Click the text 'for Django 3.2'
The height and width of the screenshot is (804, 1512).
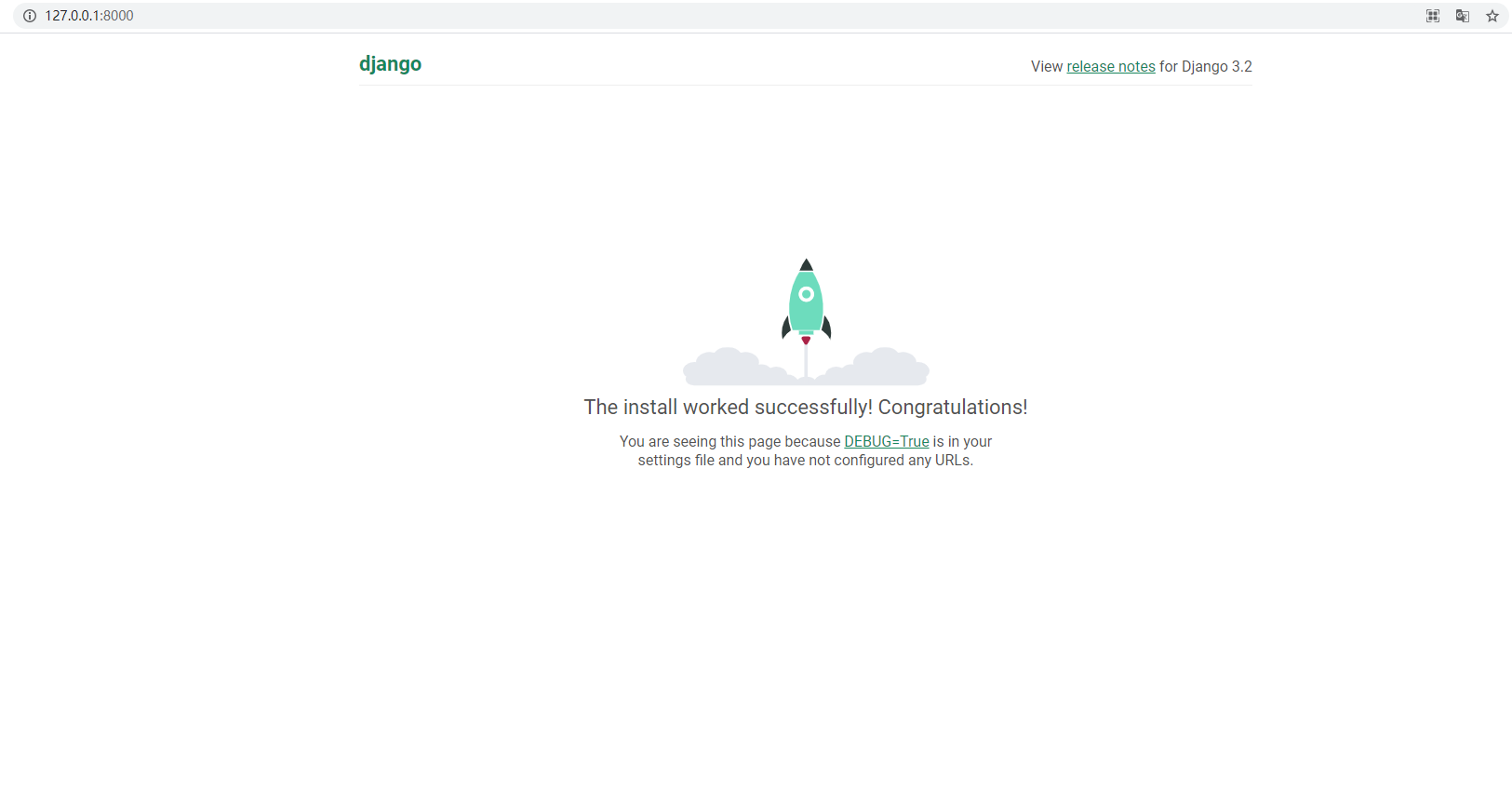pos(1206,67)
